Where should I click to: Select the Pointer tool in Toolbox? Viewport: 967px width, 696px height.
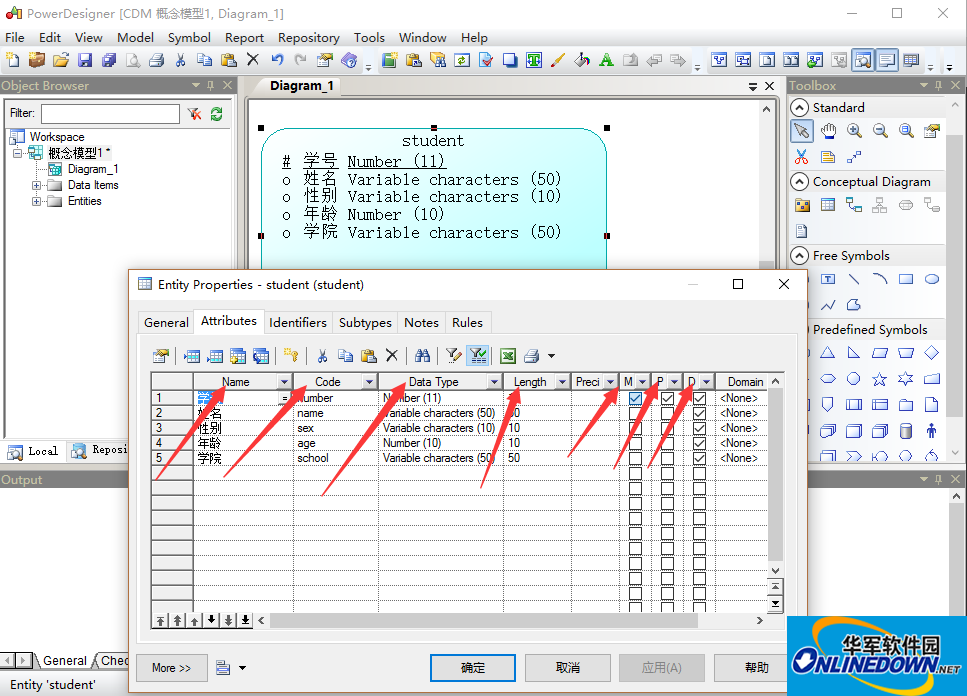tap(802, 131)
